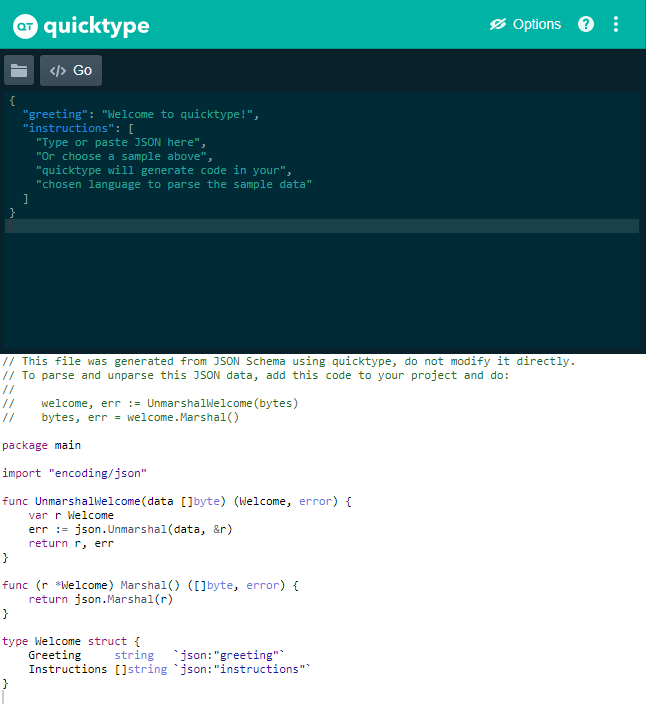Click "bytes, err = welcome.Marshal()" comment
646x725 pixels.
(x=140, y=417)
